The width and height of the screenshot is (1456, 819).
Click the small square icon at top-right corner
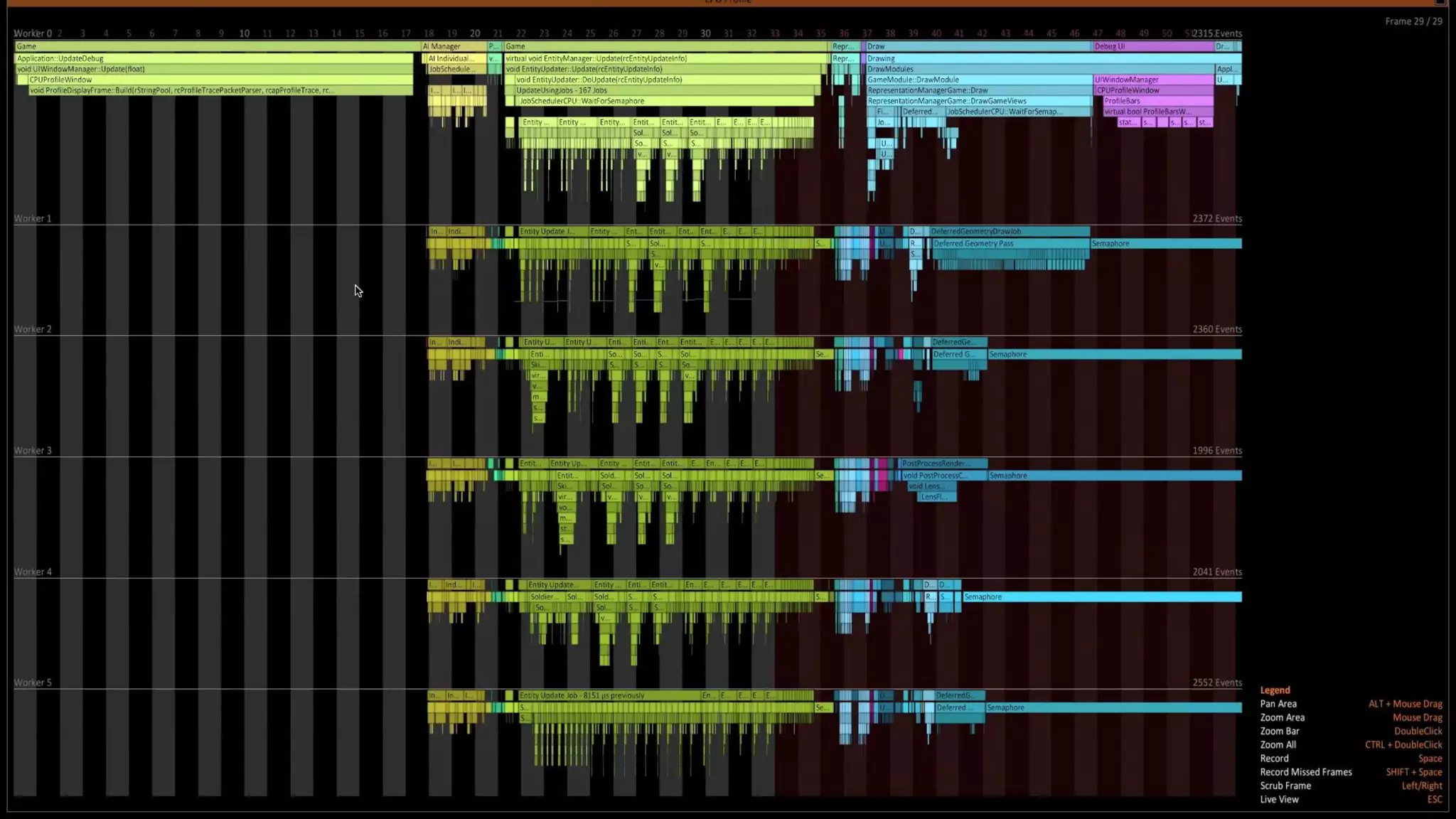1440,2
